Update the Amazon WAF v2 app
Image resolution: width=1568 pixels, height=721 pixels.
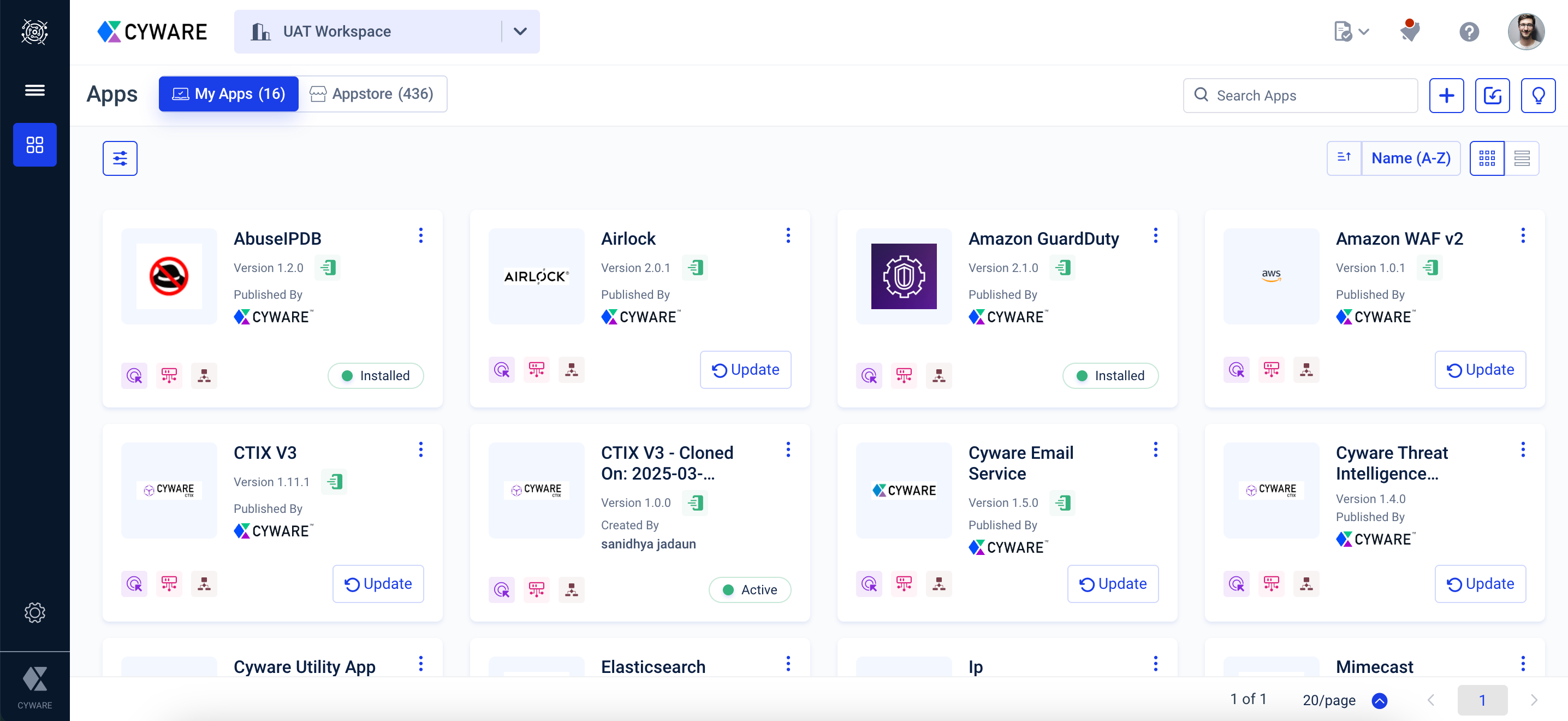coord(1480,370)
